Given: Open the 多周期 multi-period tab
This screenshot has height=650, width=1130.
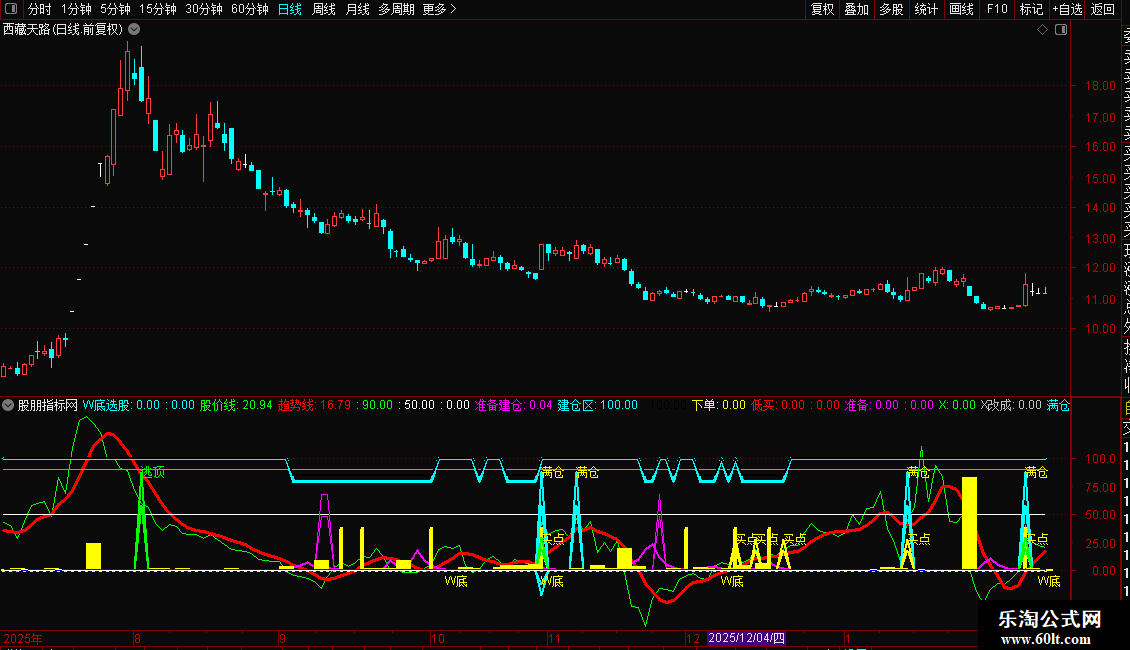Looking at the screenshot, I should pyautogui.click(x=397, y=10).
